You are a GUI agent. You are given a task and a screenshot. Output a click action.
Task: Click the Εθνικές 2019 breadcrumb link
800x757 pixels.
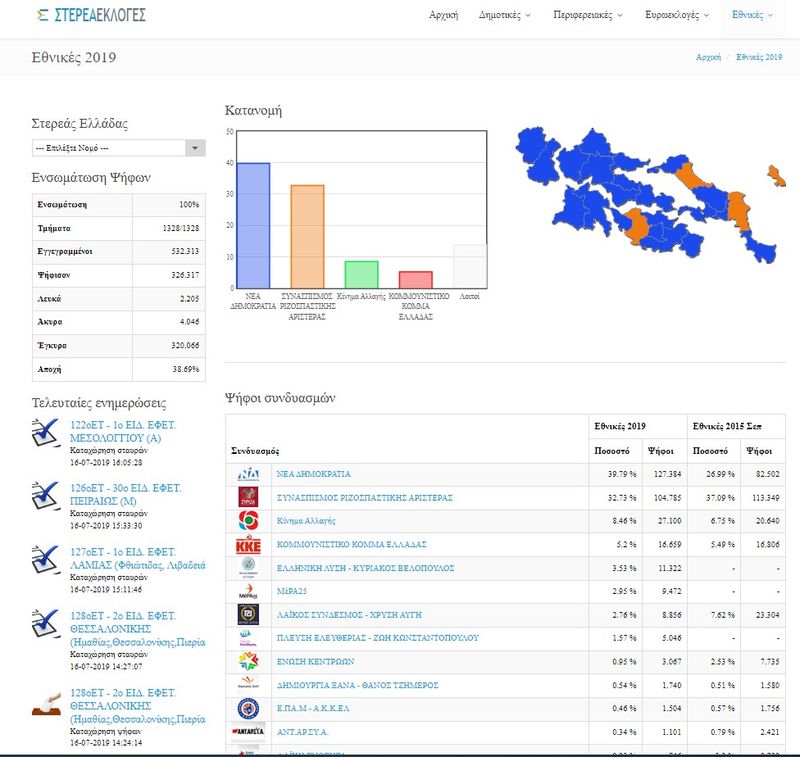pyautogui.click(x=759, y=57)
